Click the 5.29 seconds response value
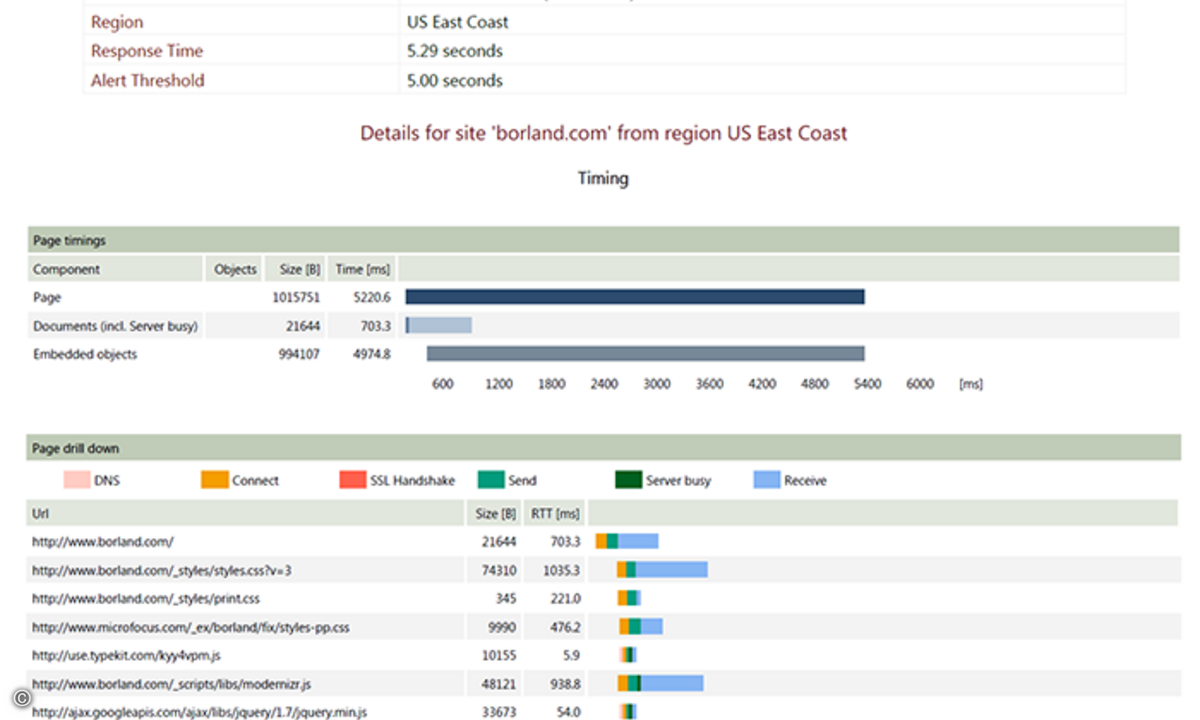The height and width of the screenshot is (720, 1200). (455, 51)
